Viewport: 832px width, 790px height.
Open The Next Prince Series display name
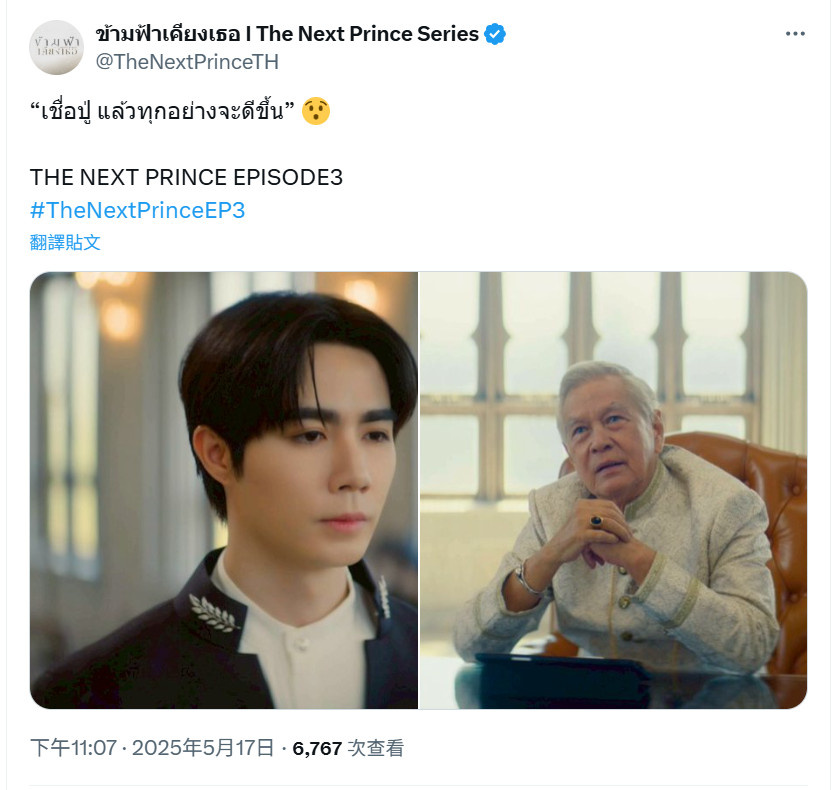coord(287,34)
